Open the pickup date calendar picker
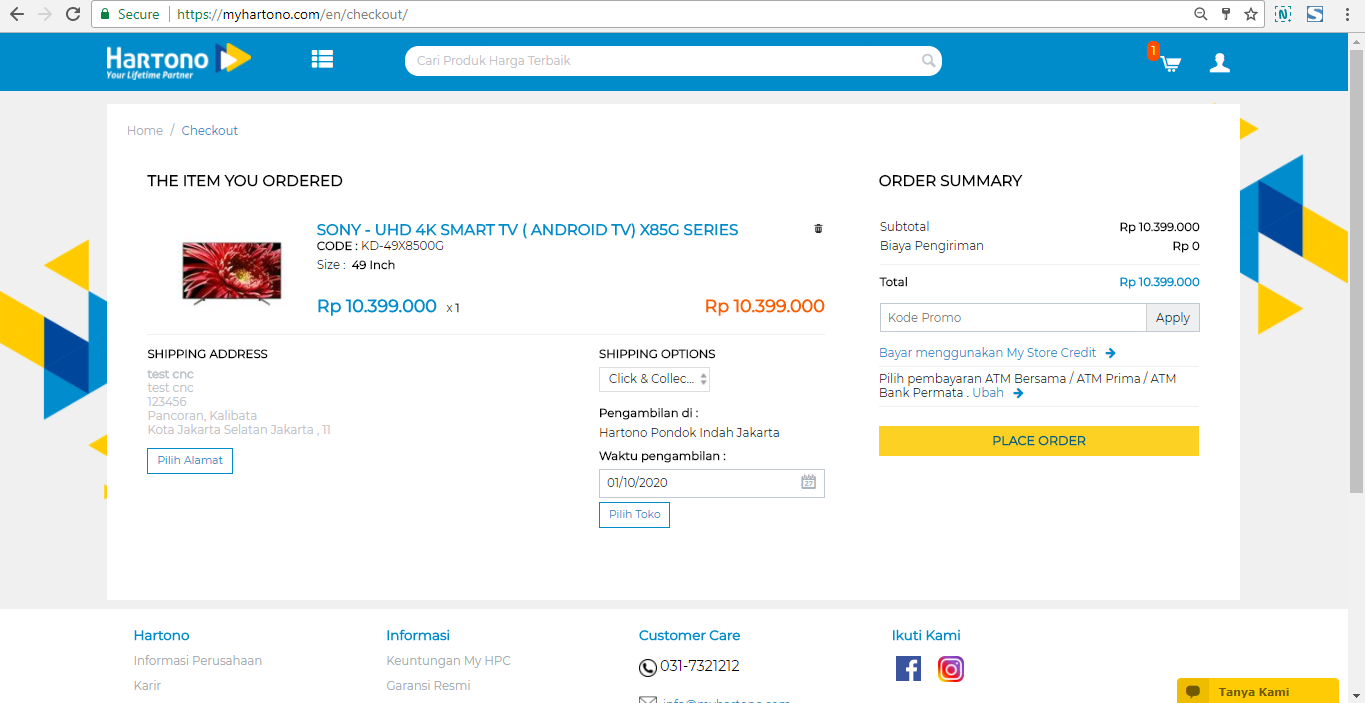Image resolution: width=1365 pixels, height=703 pixels. (x=808, y=482)
